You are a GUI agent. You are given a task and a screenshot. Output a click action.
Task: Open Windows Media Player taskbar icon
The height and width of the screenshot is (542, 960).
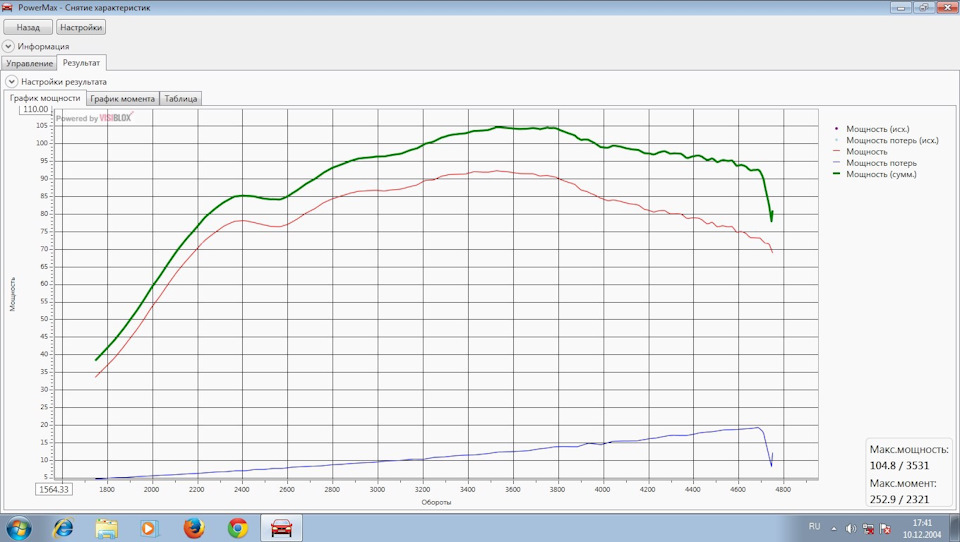tap(149, 528)
